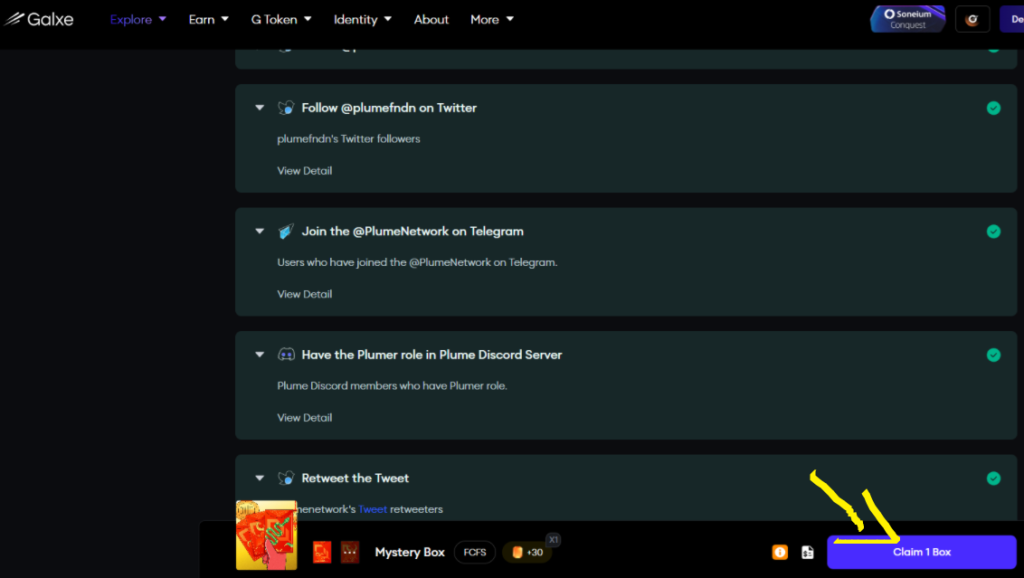The height and width of the screenshot is (578, 1024).
Task: Open the About menu item
Action: tap(431, 19)
